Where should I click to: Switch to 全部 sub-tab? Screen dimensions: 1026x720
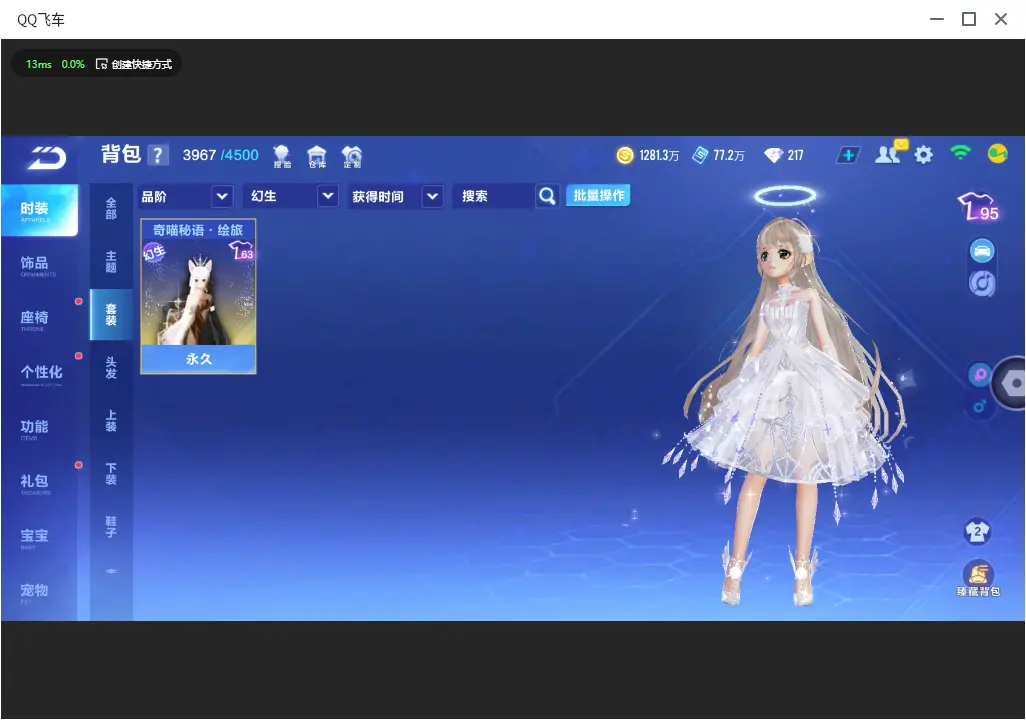coord(111,208)
